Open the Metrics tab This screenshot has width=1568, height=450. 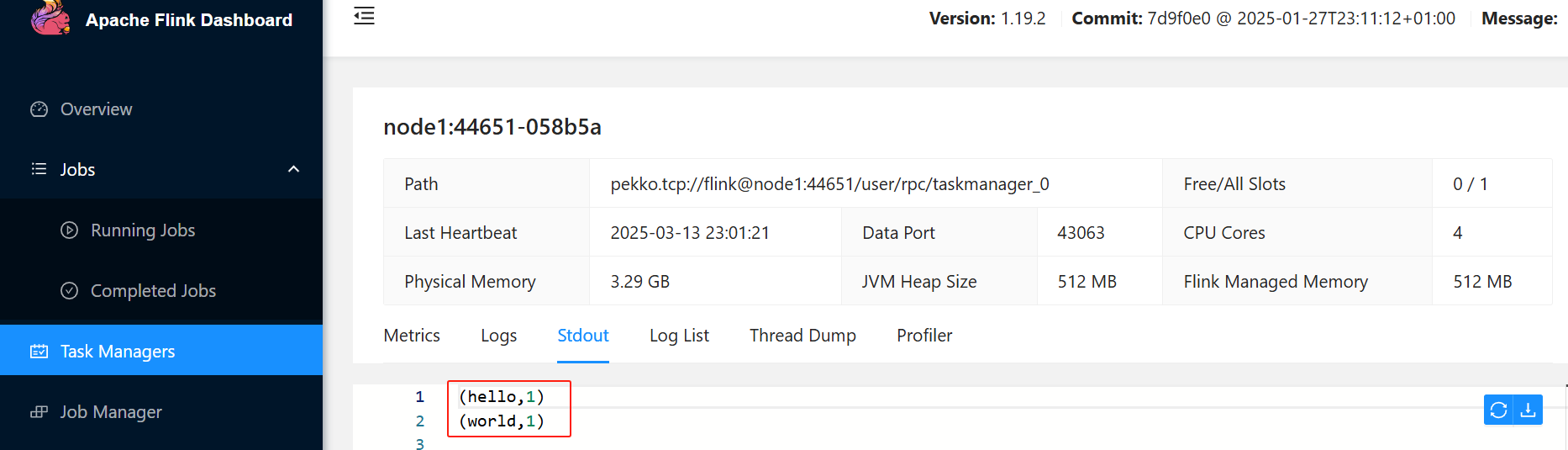(x=412, y=336)
